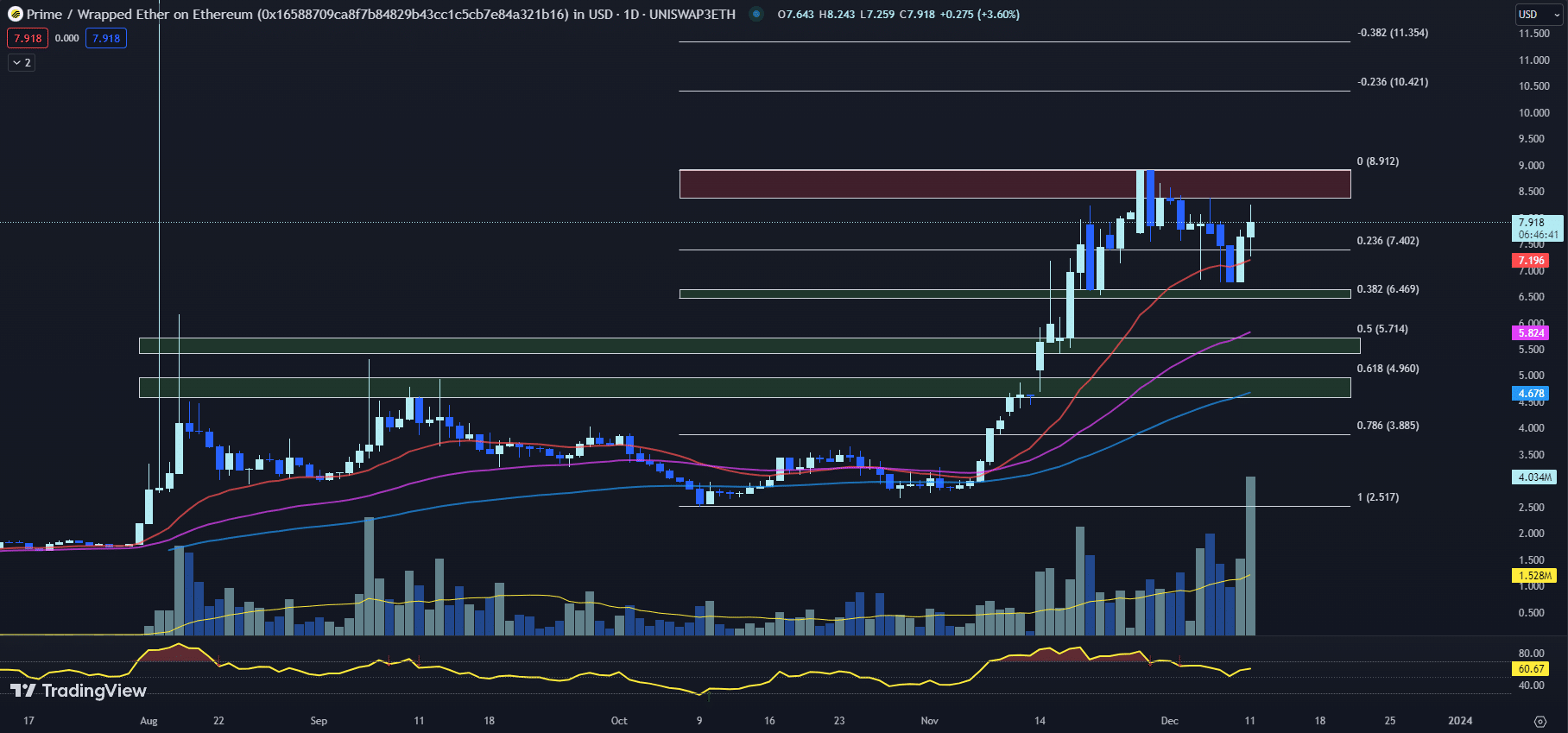Click the blue 4.678 moving average label
1568x733 pixels.
(1531, 394)
